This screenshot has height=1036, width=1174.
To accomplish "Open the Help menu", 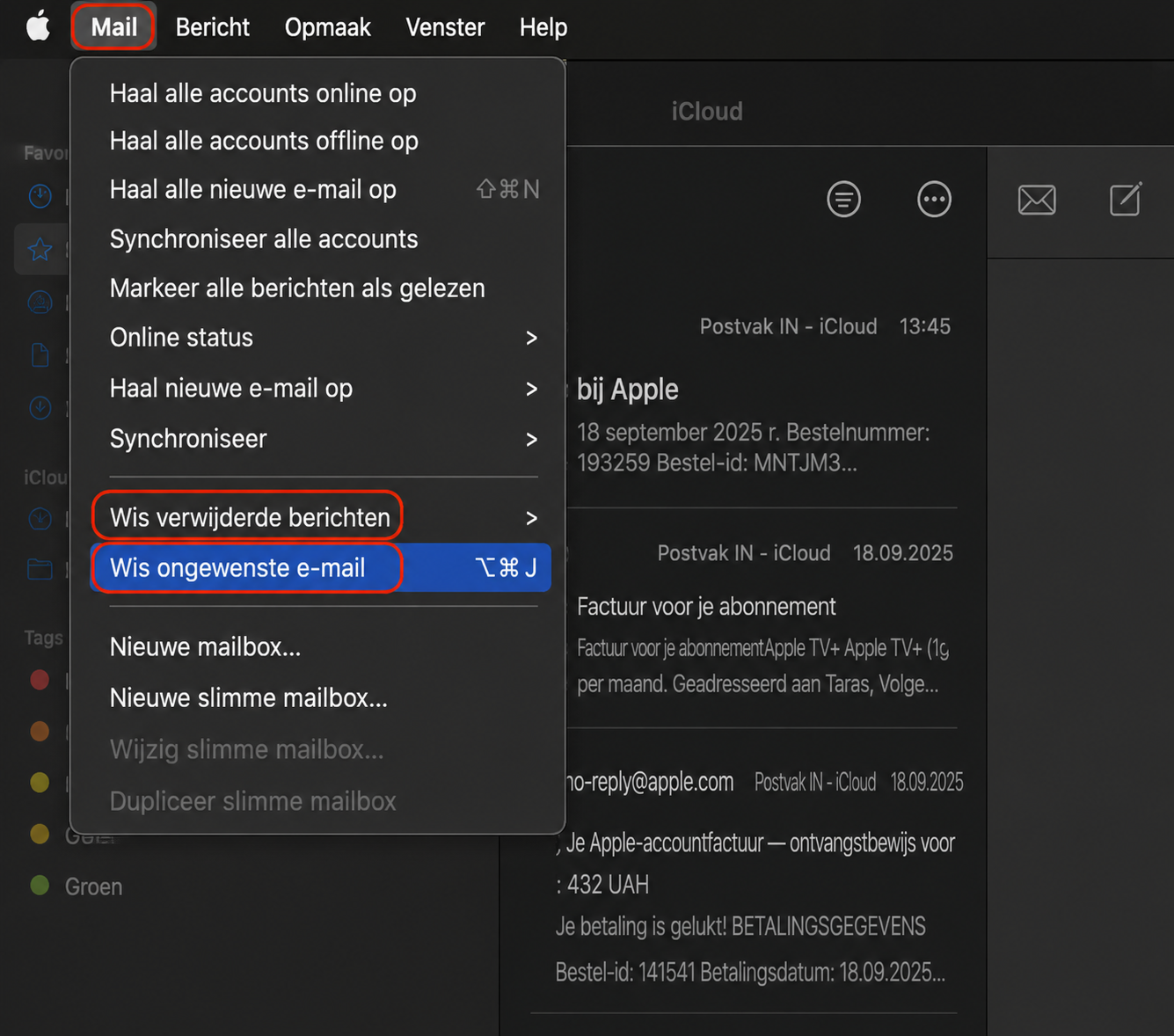I will (x=543, y=27).
